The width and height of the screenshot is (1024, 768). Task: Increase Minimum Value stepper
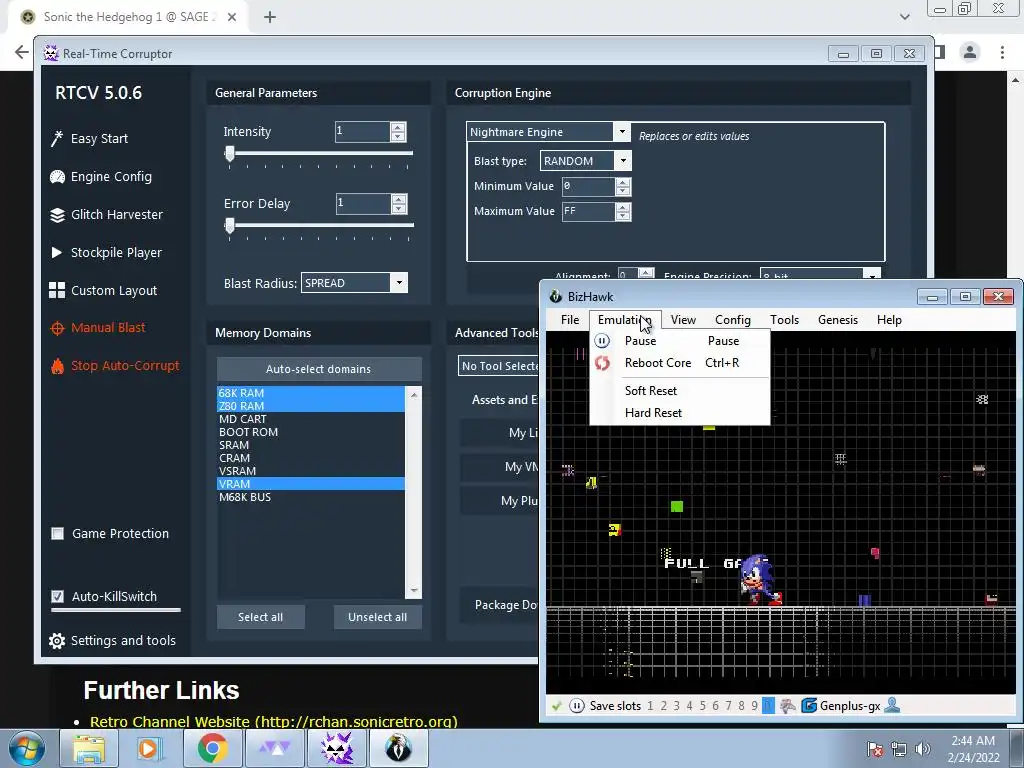point(623,182)
